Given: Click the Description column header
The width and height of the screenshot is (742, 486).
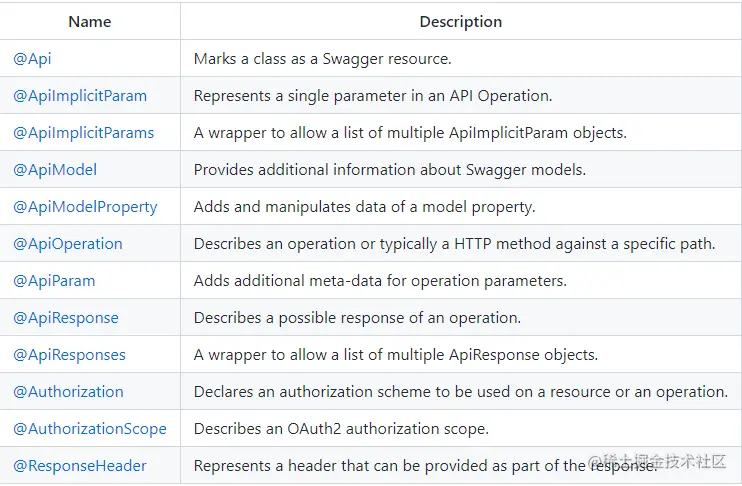Looking at the screenshot, I should (461, 21).
